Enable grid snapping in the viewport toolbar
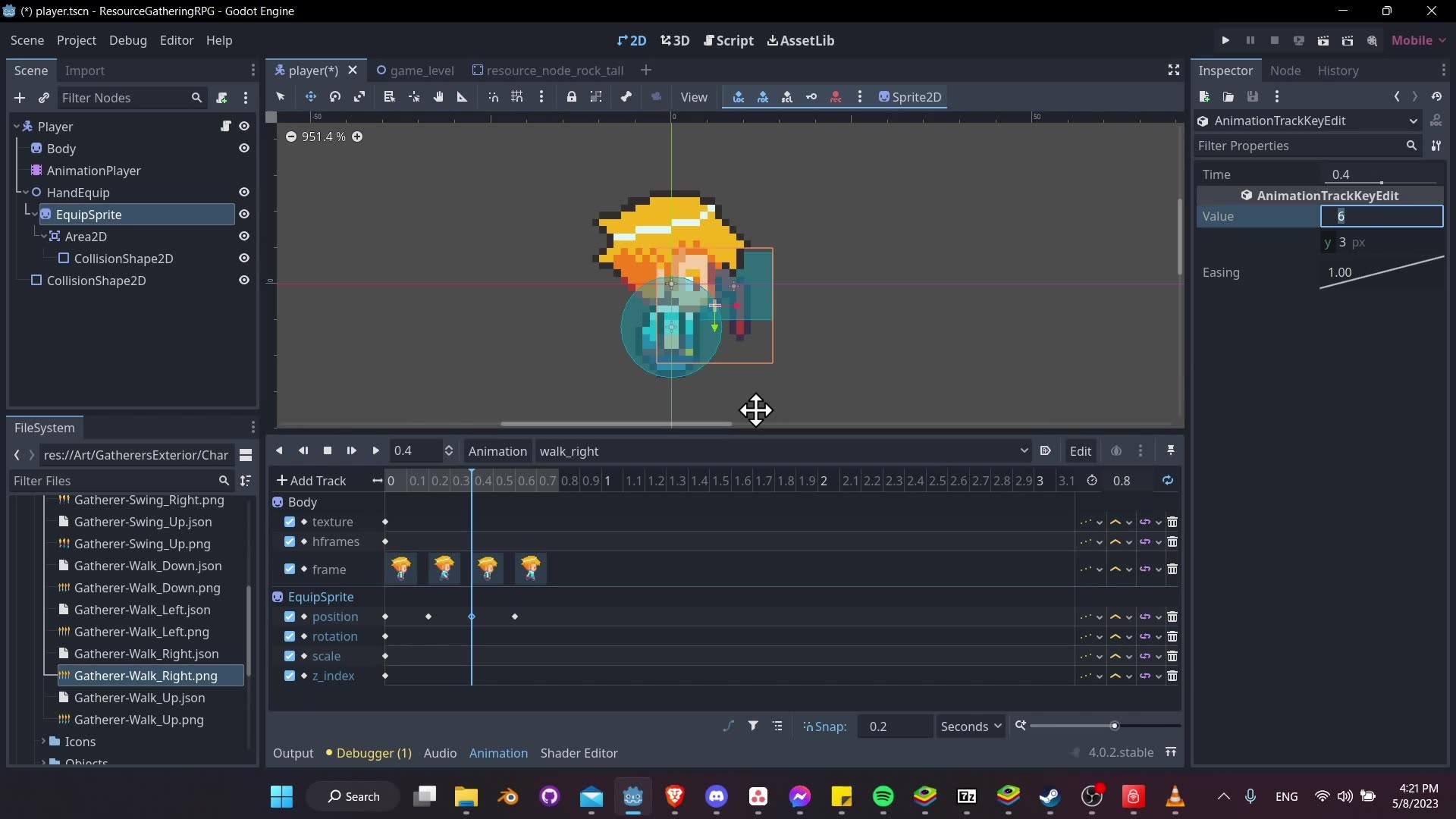 pos(516,97)
